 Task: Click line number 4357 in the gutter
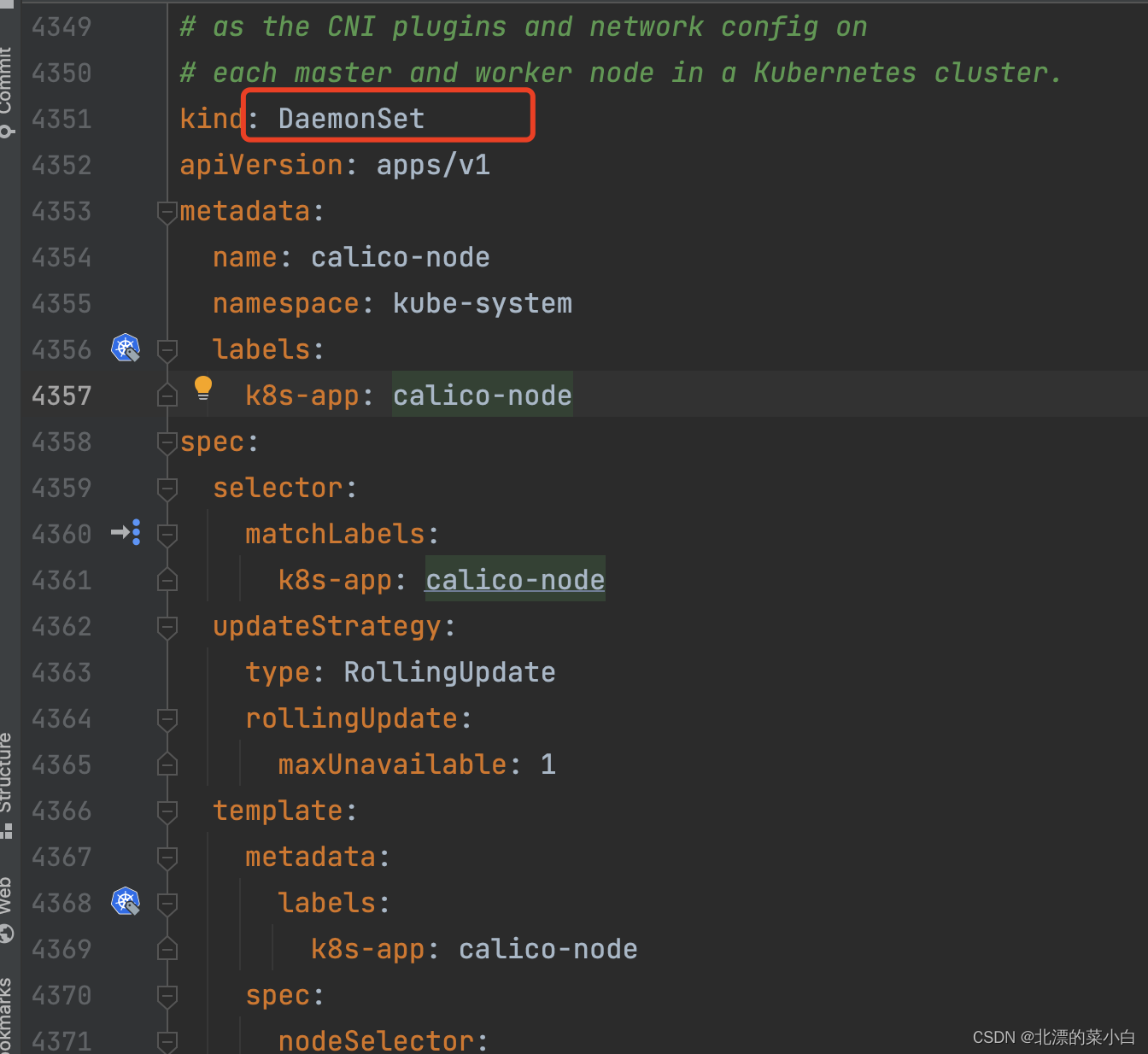pos(61,395)
